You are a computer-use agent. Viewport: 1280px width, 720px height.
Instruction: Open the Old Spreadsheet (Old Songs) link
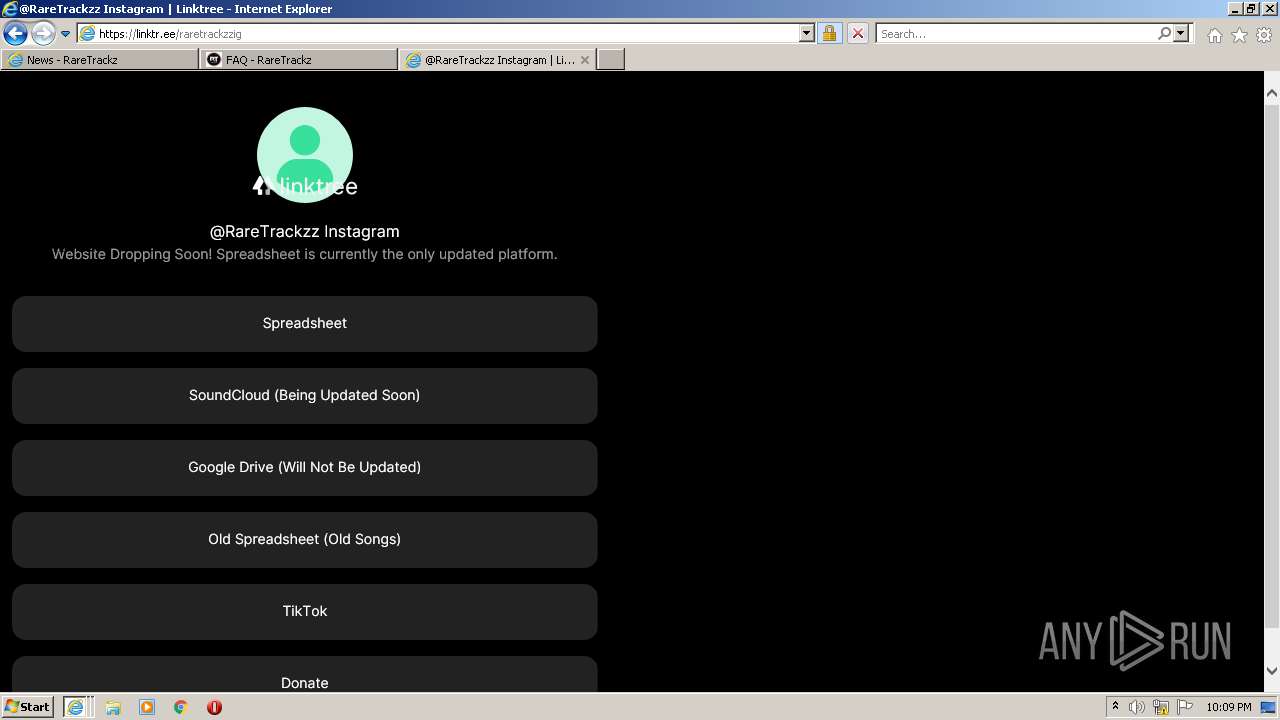coord(305,540)
